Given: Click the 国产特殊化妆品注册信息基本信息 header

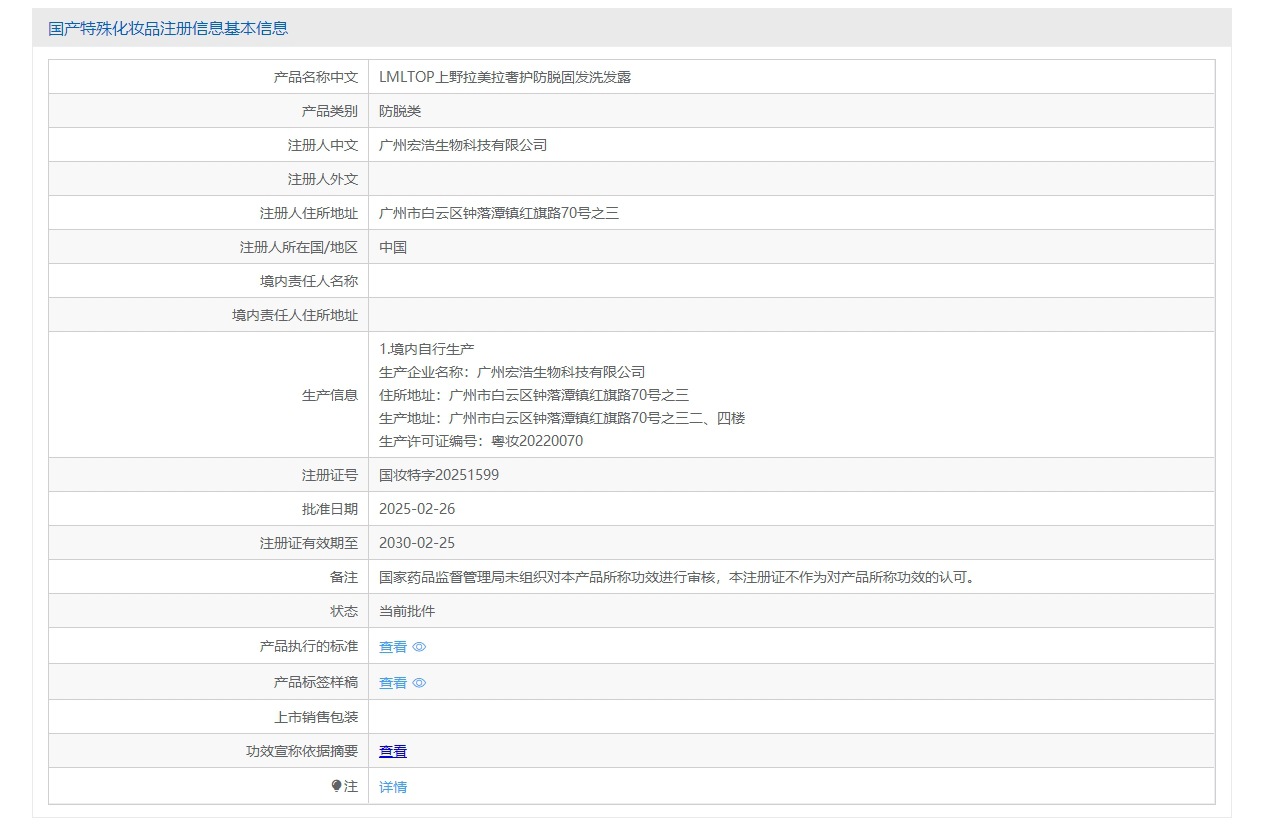Looking at the screenshot, I should pyautogui.click(x=168, y=28).
